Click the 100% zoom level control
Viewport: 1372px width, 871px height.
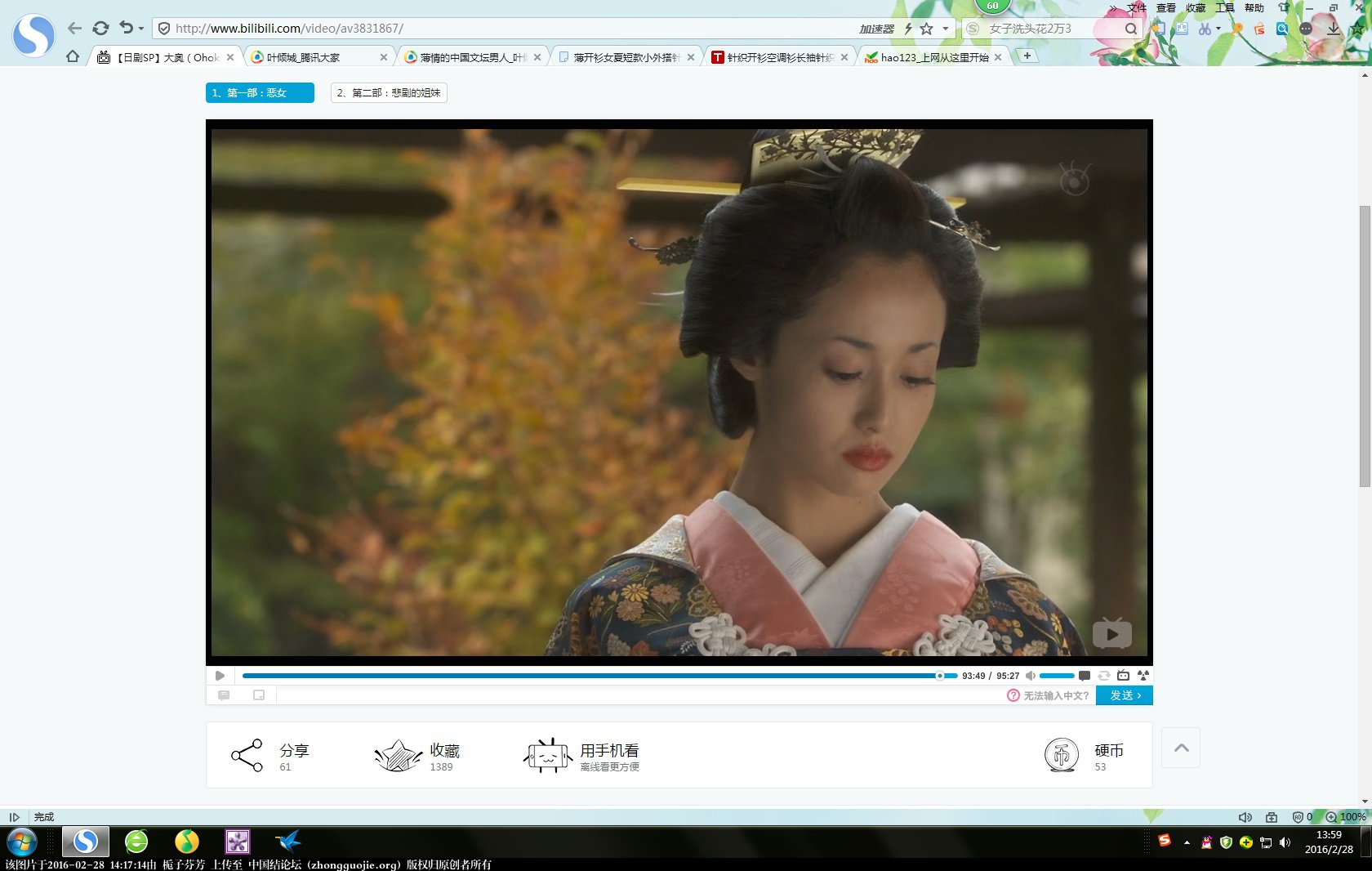[x=1346, y=817]
